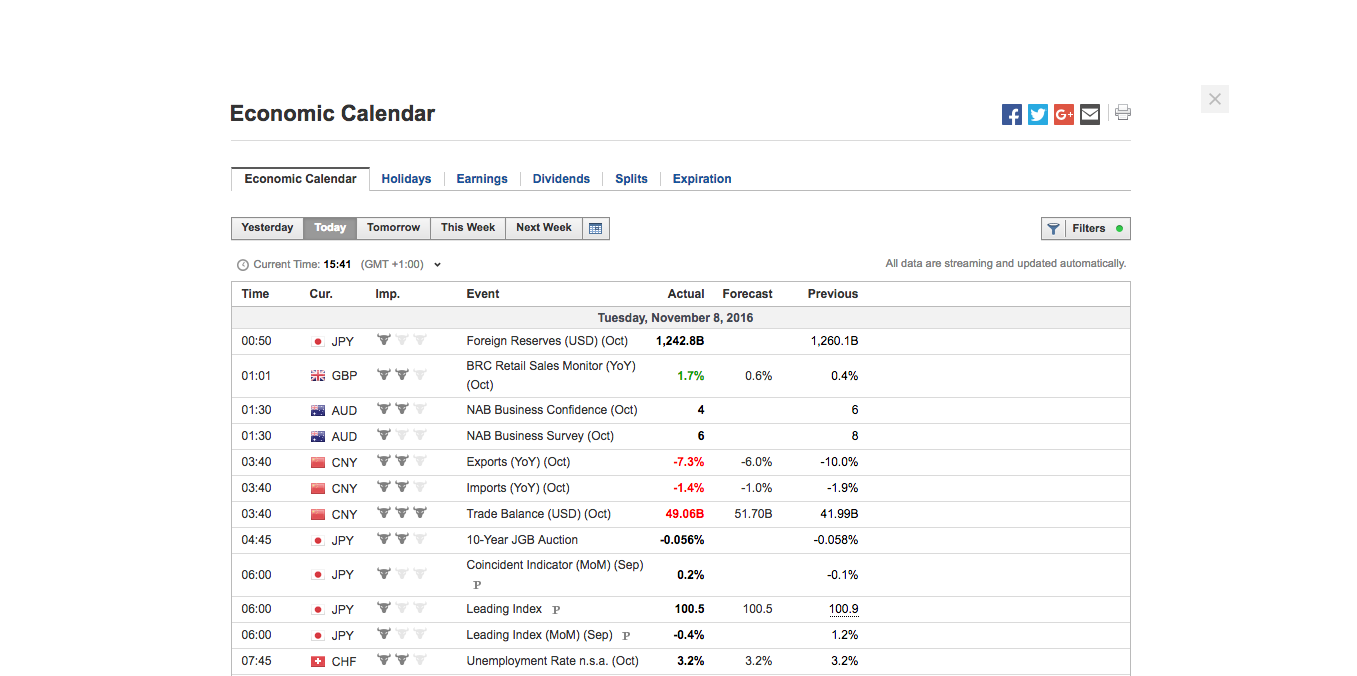The width and height of the screenshot is (1357, 676).
Task: Dismiss the panel with the X button
Action: point(1214,98)
